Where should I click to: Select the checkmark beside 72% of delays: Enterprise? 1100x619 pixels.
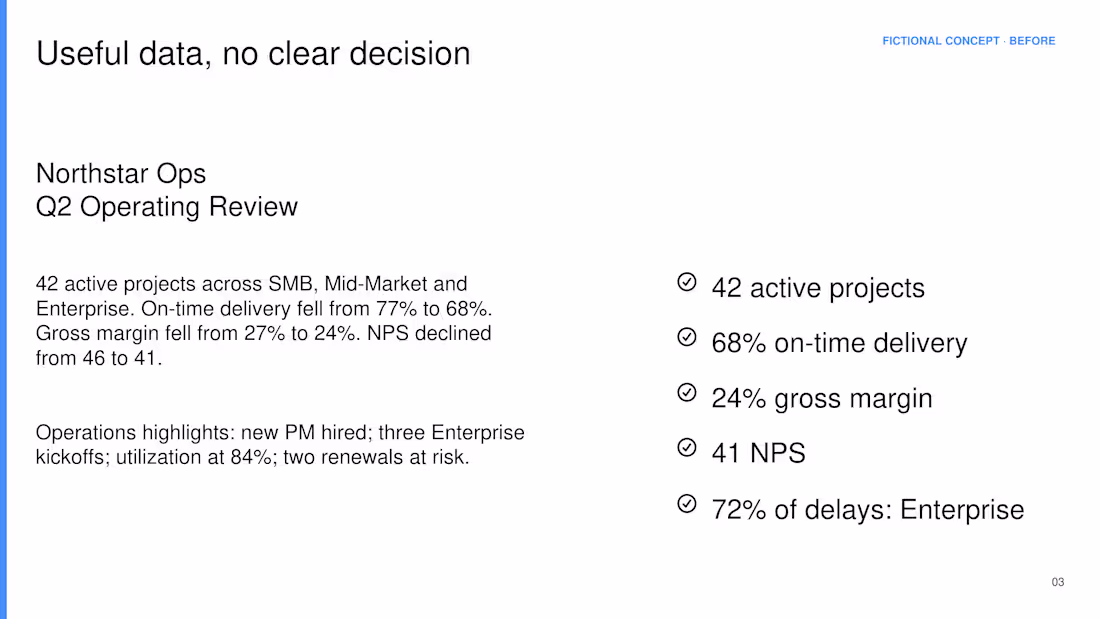(x=687, y=503)
